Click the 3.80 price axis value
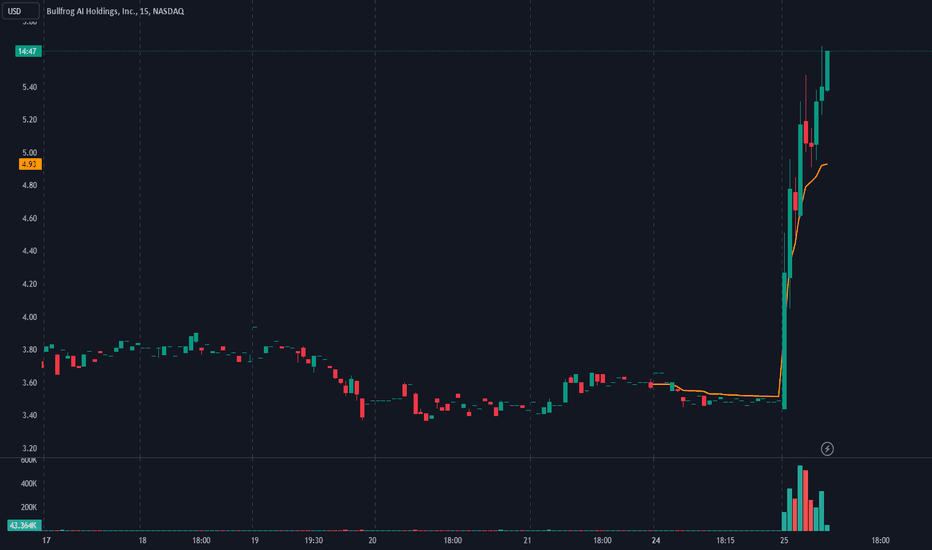Image resolution: width=932 pixels, height=550 pixels. point(30,350)
